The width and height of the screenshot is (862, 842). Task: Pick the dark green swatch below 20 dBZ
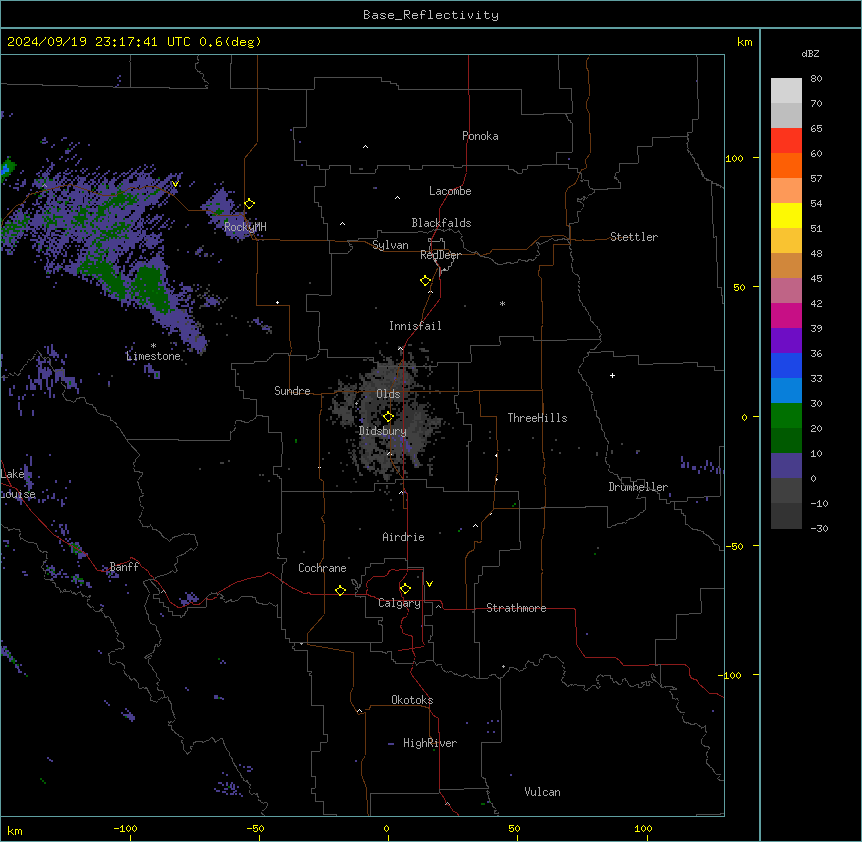tap(786, 441)
